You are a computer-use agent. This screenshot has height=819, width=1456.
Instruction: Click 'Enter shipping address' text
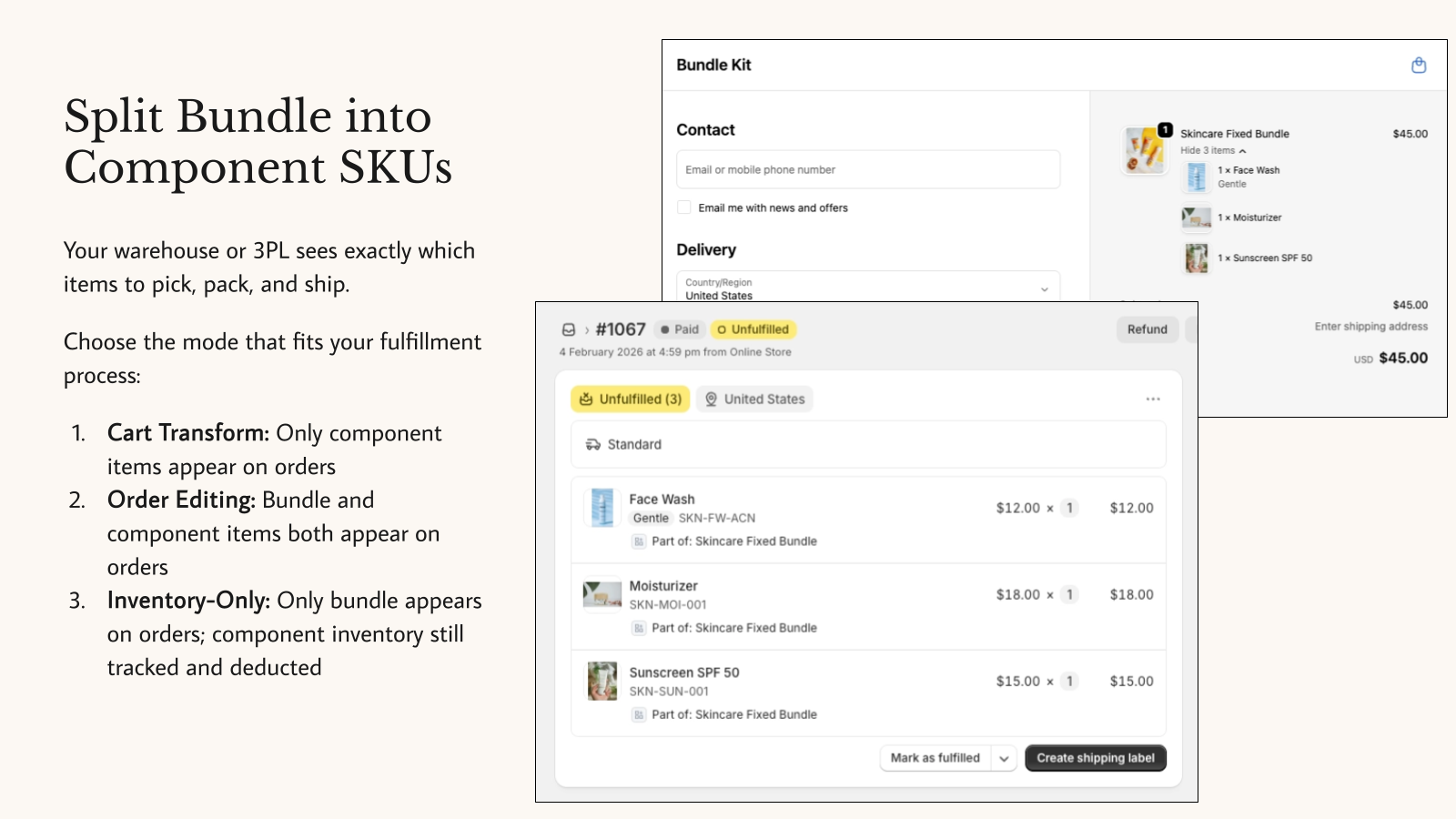click(1371, 327)
